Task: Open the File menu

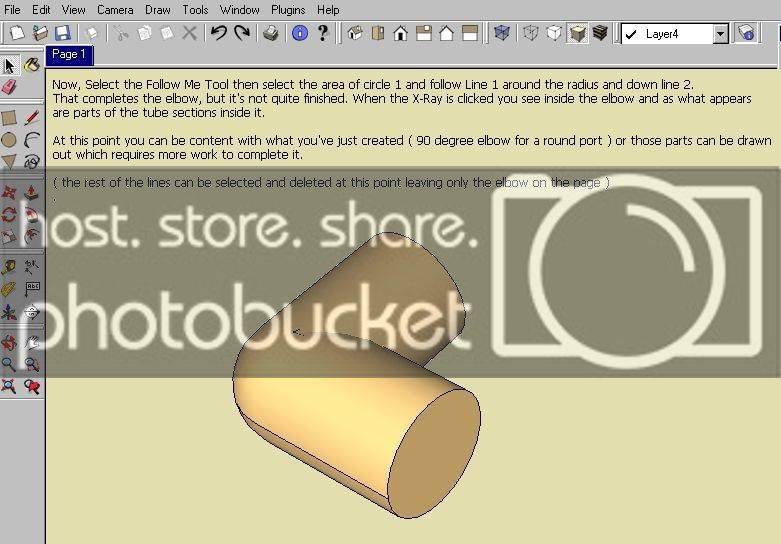Action: point(12,9)
